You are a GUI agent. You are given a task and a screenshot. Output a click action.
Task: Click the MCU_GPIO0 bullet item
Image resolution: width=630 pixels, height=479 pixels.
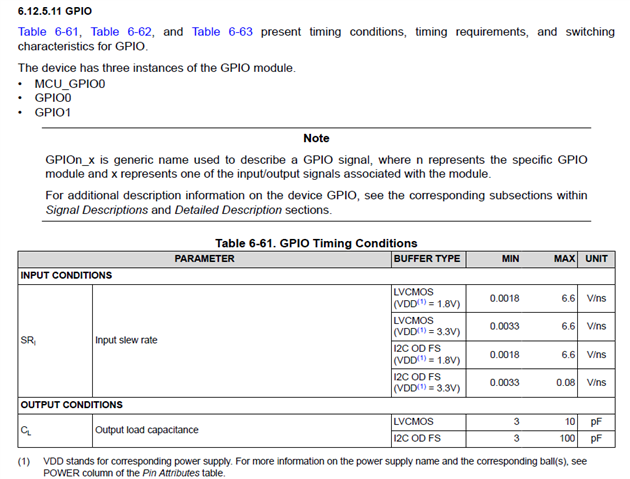(70, 84)
